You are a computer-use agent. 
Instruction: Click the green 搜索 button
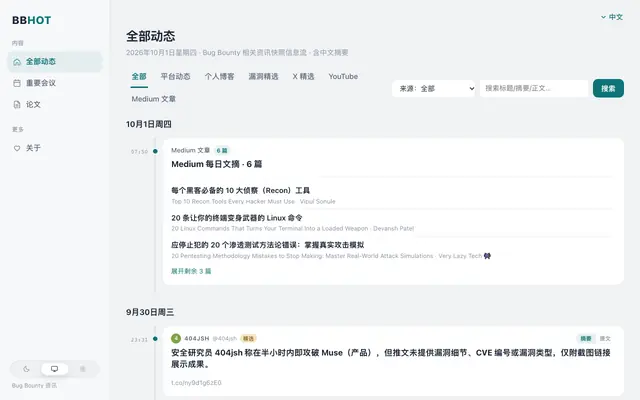[x=608, y=89]
